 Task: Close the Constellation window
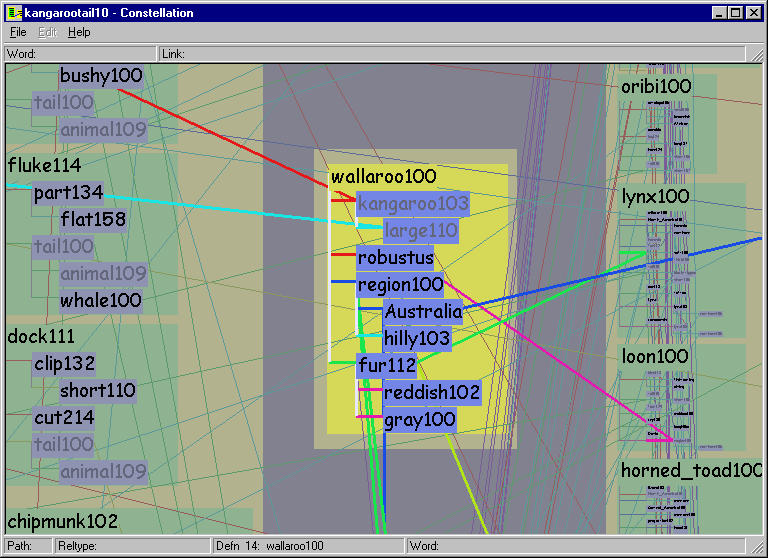754,13
